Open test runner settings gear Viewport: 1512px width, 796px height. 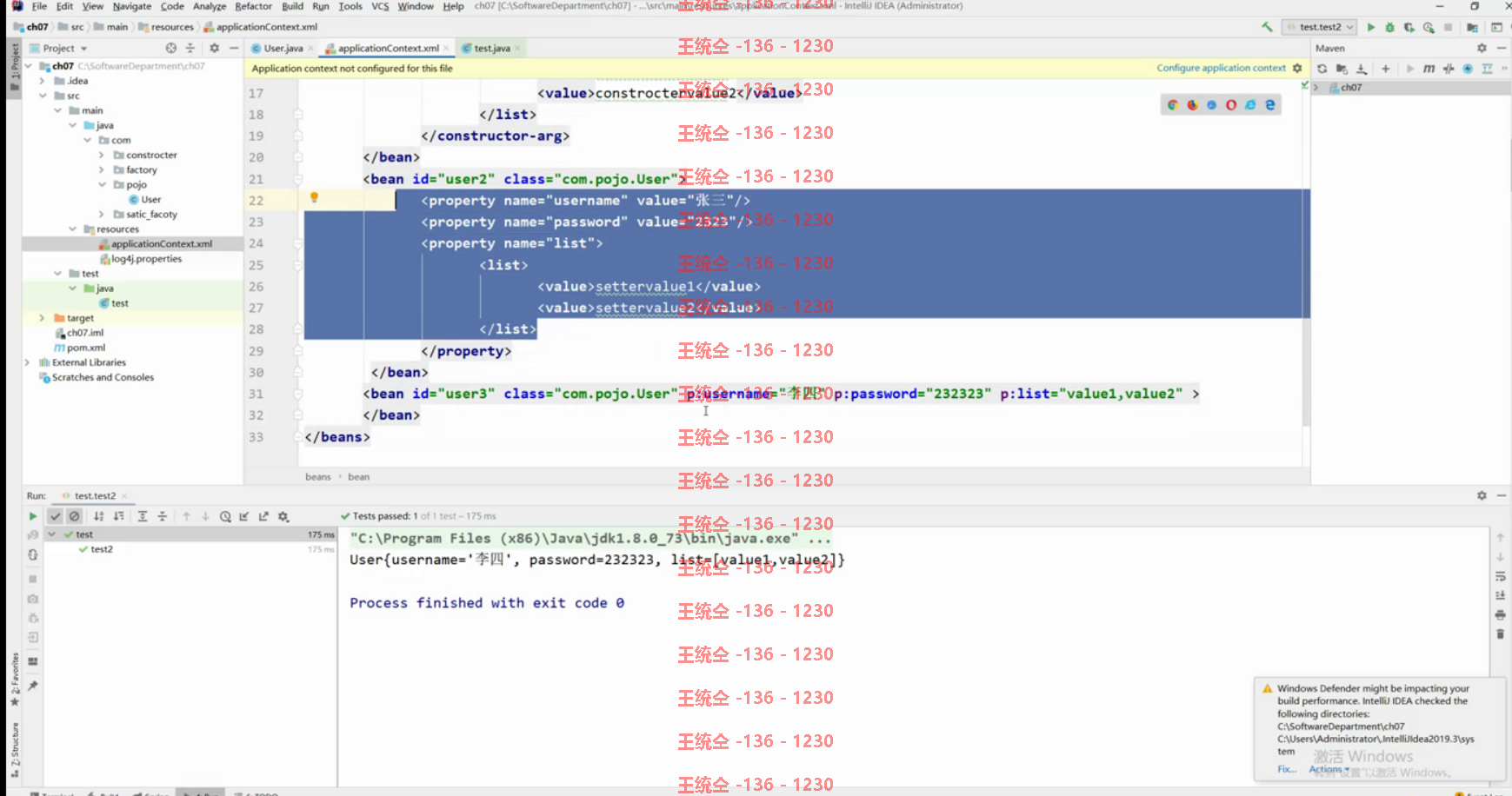point(283,516)
